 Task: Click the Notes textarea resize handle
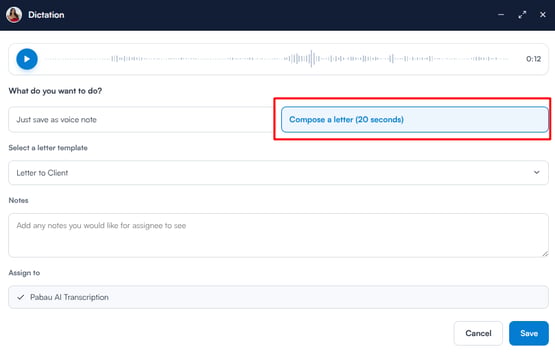[545, 253]
